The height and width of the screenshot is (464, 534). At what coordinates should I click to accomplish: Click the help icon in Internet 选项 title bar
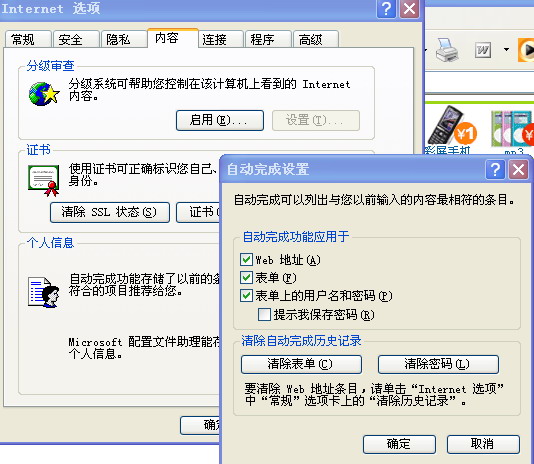click(386, 9)
